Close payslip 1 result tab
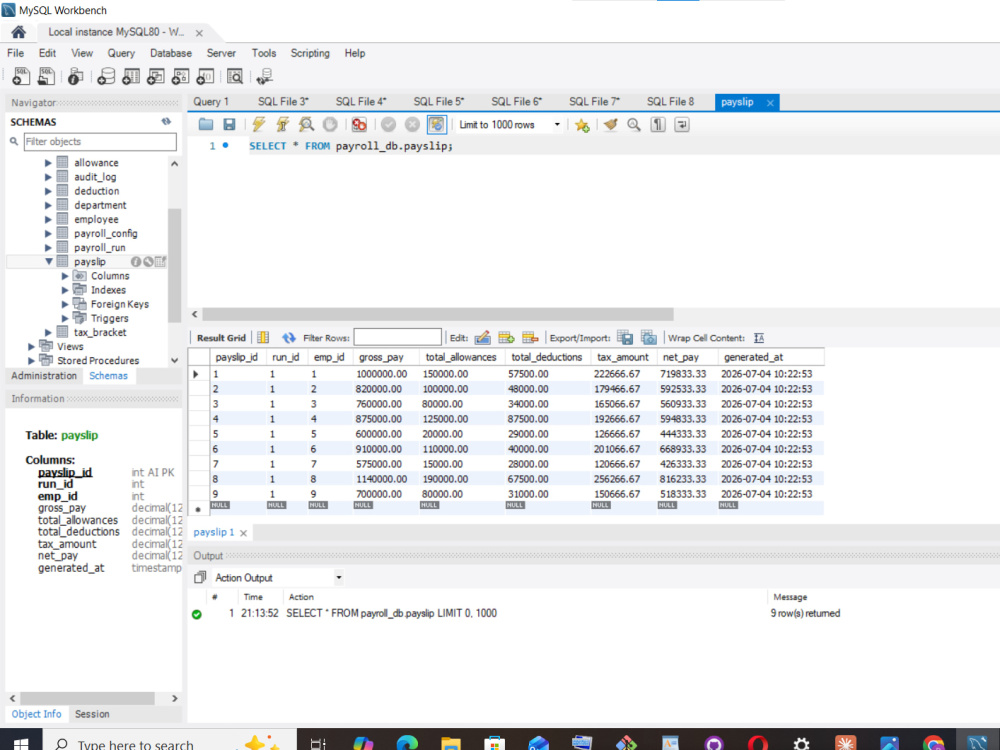 244,533
